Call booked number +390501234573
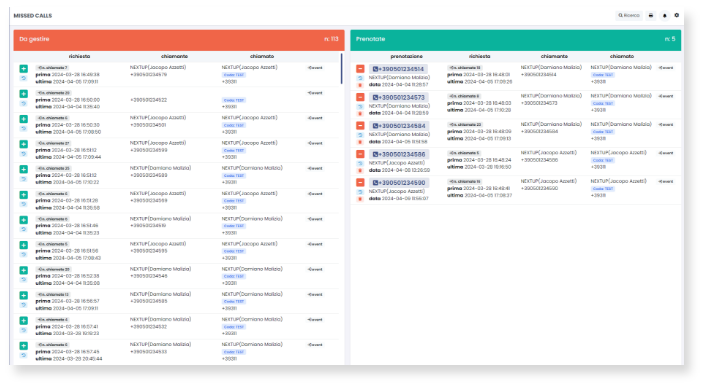 (398, 97)
